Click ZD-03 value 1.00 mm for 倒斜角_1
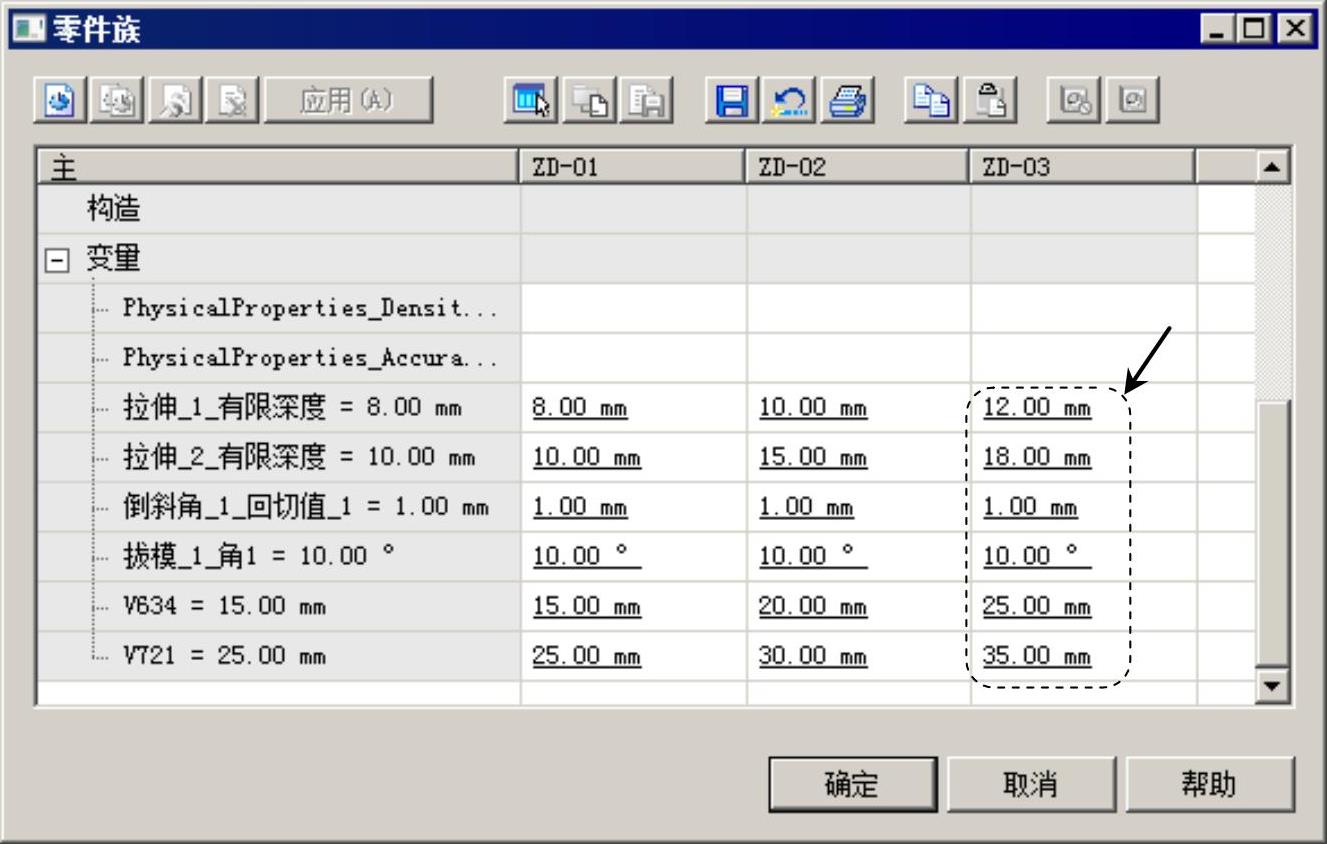 point(1030,507)
